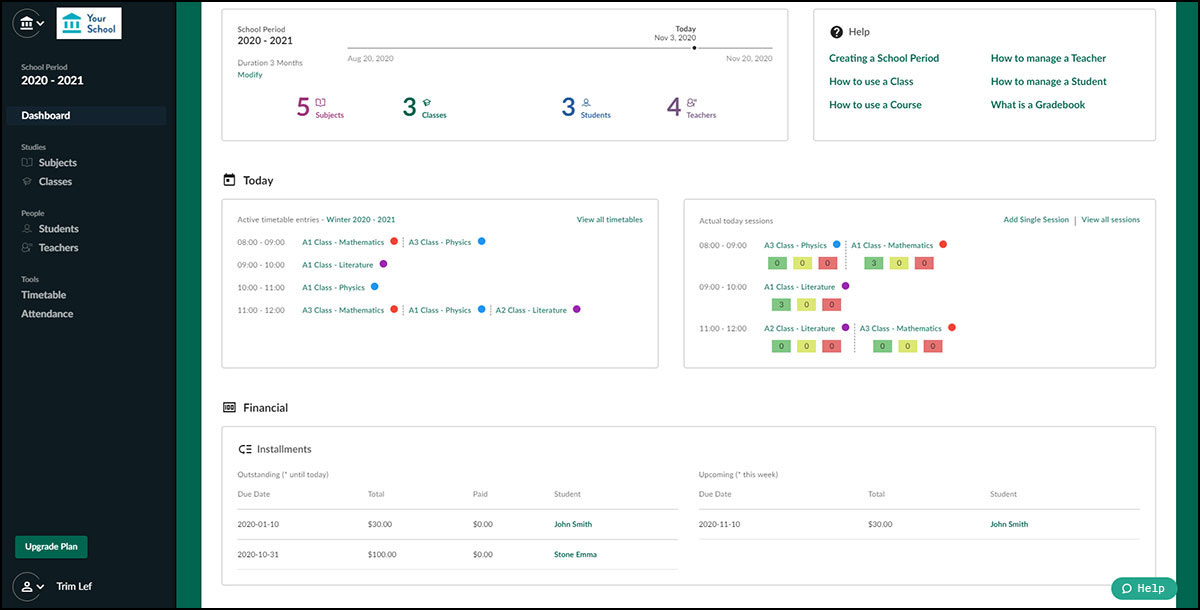Click View all sessions
The height and width of the screenshot is (610, 1200).
(x=1111, y=220)
